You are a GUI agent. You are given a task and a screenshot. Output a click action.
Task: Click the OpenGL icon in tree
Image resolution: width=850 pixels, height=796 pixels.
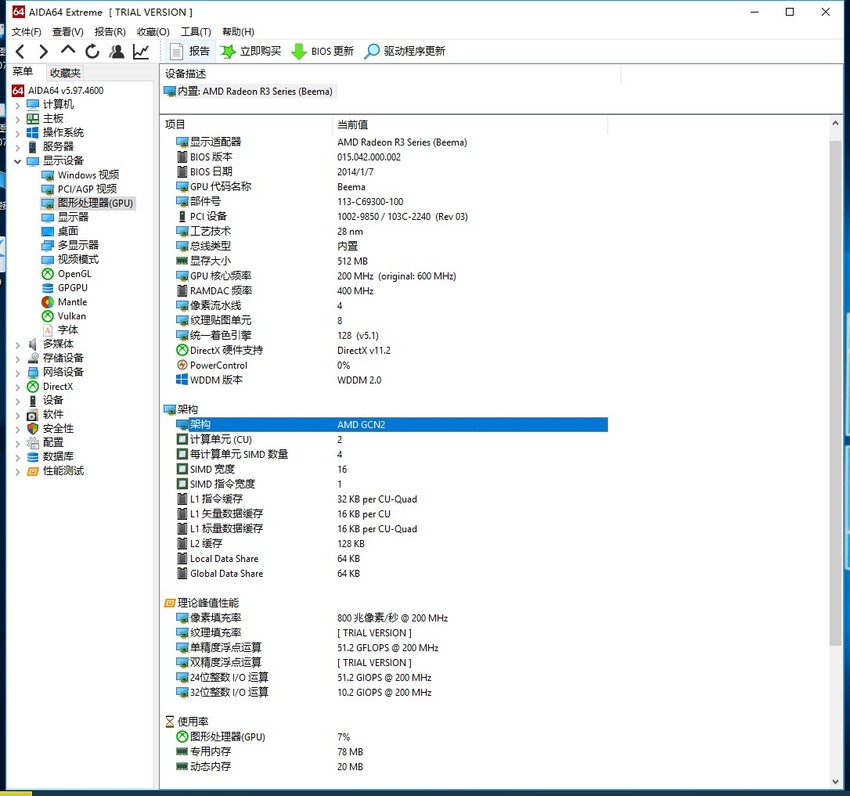48,274
